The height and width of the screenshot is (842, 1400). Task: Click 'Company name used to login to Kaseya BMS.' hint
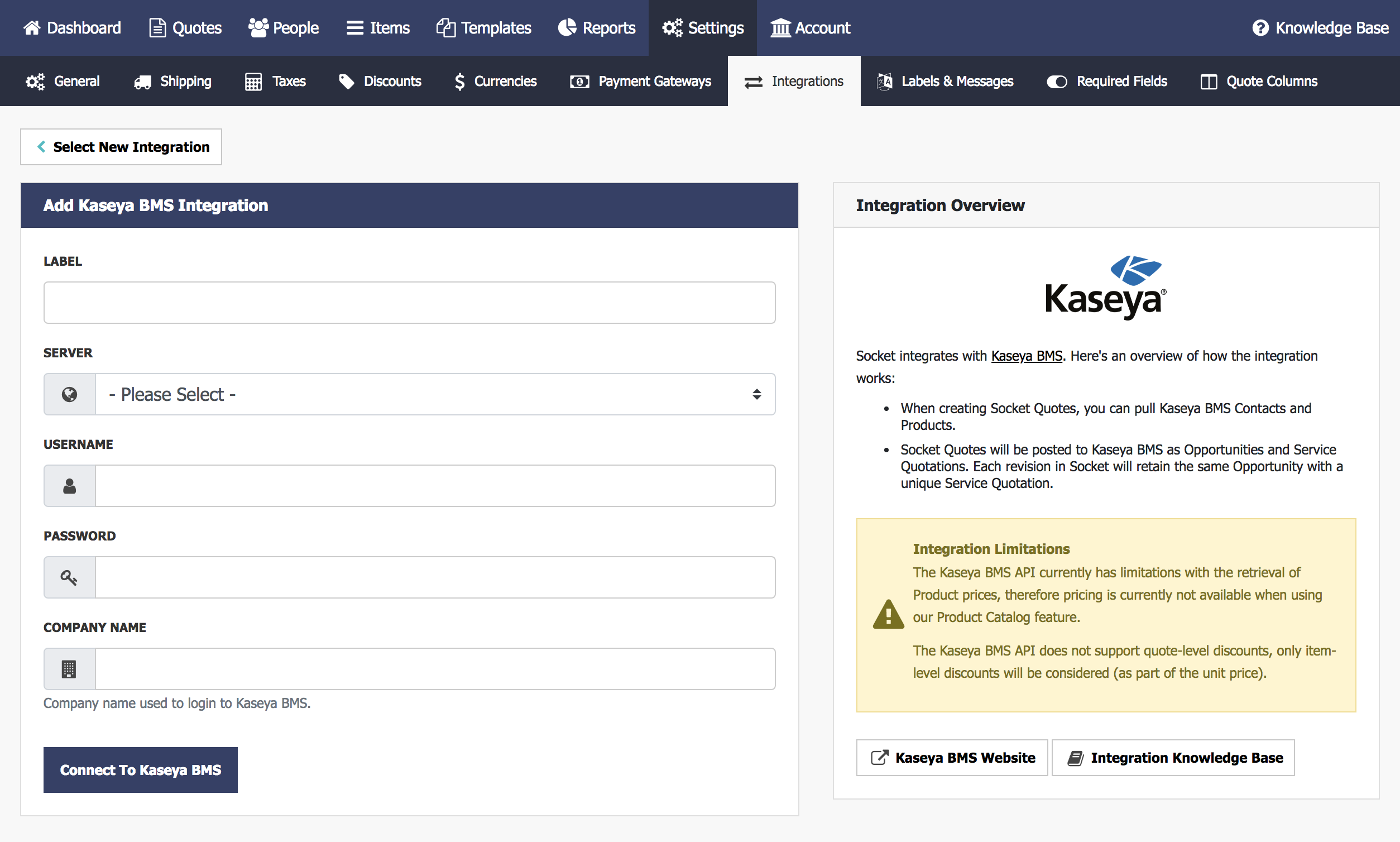(177, 703)
